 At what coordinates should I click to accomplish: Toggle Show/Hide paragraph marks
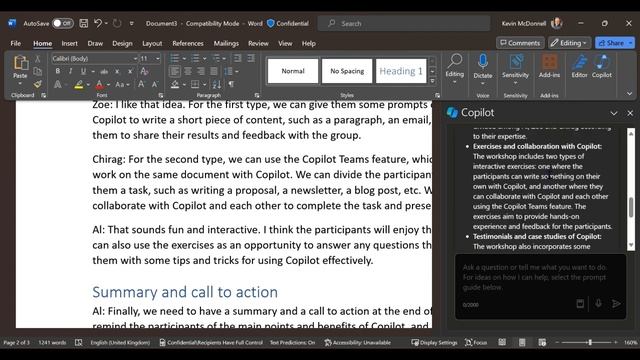tap(231, 84)
